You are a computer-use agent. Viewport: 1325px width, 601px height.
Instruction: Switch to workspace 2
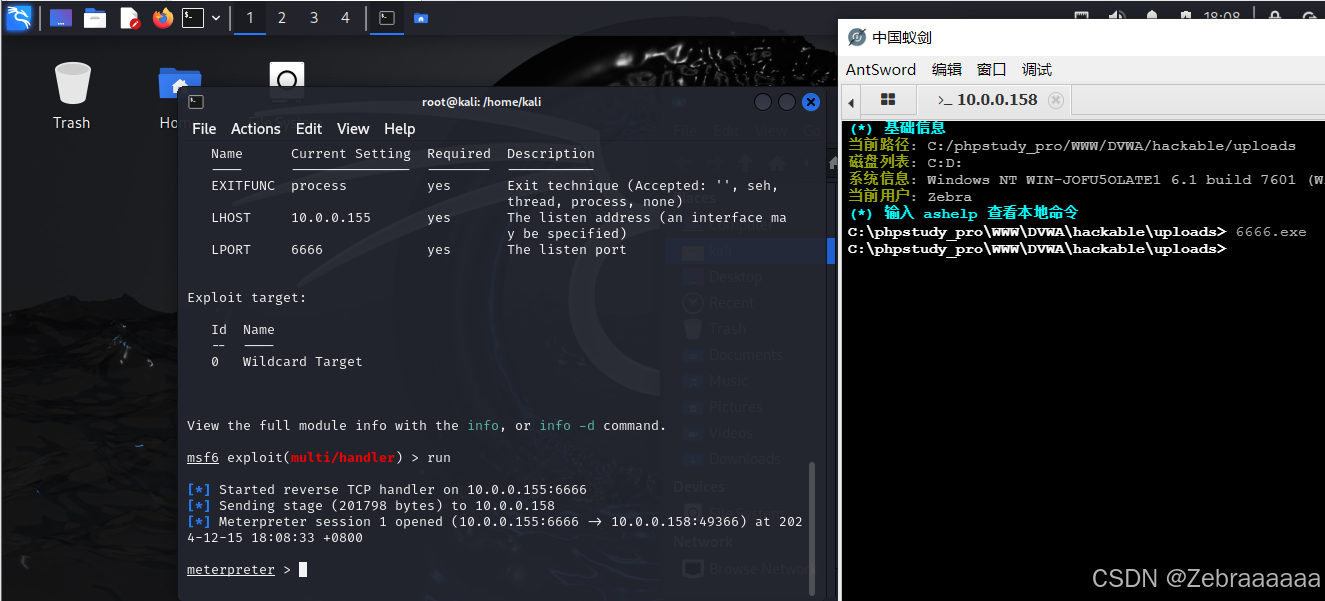pyautogui.click(x=282, y=18)
